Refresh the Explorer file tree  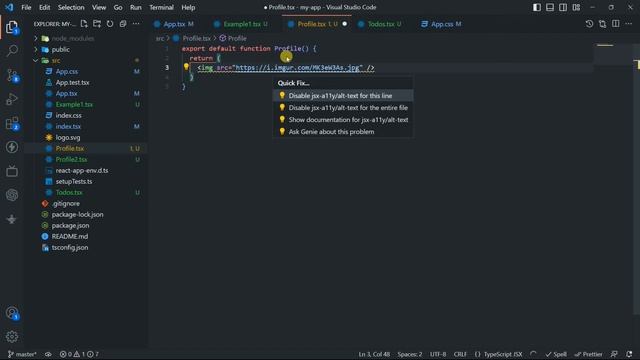coord(110,24)
